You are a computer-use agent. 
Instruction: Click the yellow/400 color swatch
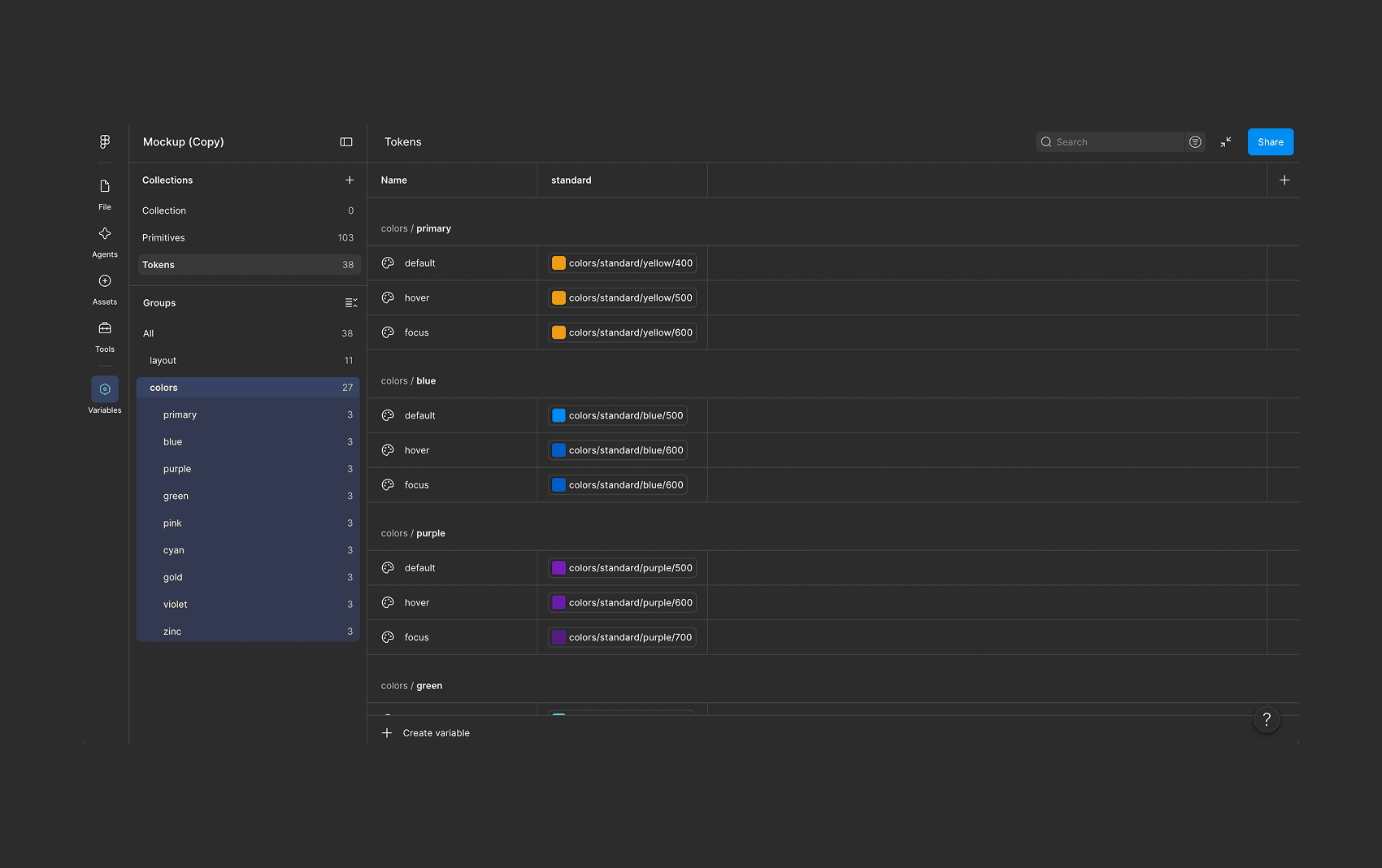pos(558,263)
